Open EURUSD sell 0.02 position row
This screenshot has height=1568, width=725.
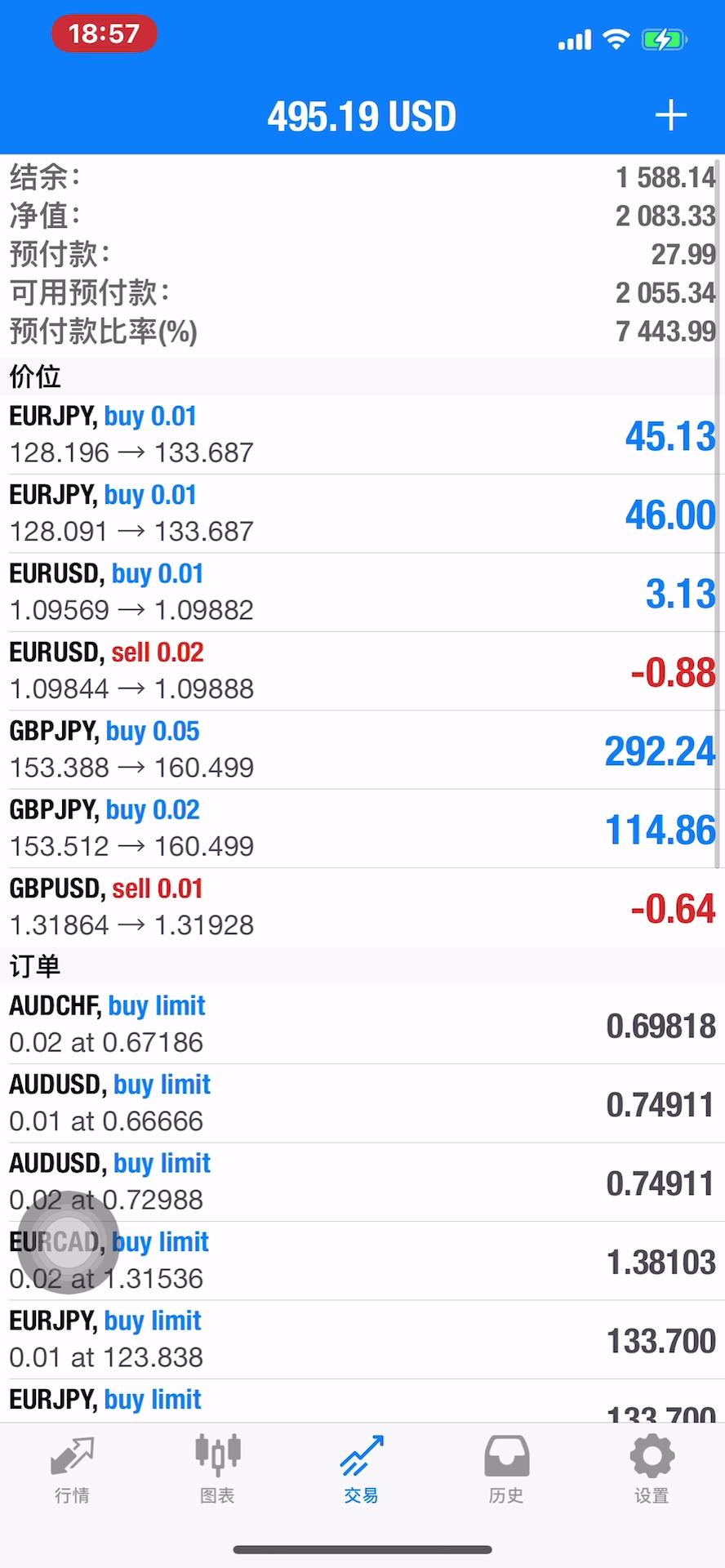pyautogui.click(x=362, y=670)
